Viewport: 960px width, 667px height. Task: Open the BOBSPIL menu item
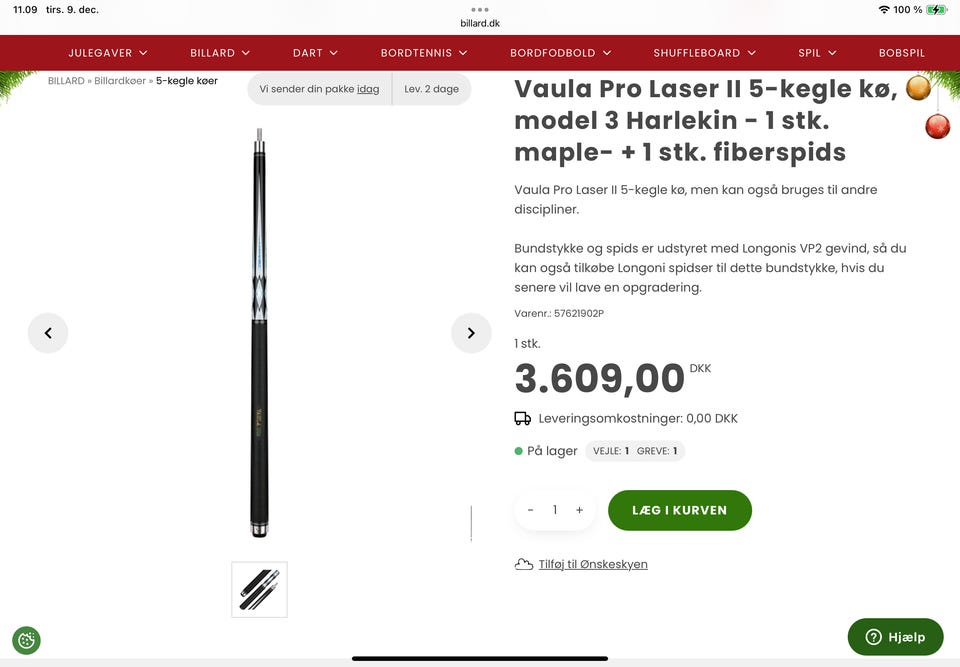point(901,53)
